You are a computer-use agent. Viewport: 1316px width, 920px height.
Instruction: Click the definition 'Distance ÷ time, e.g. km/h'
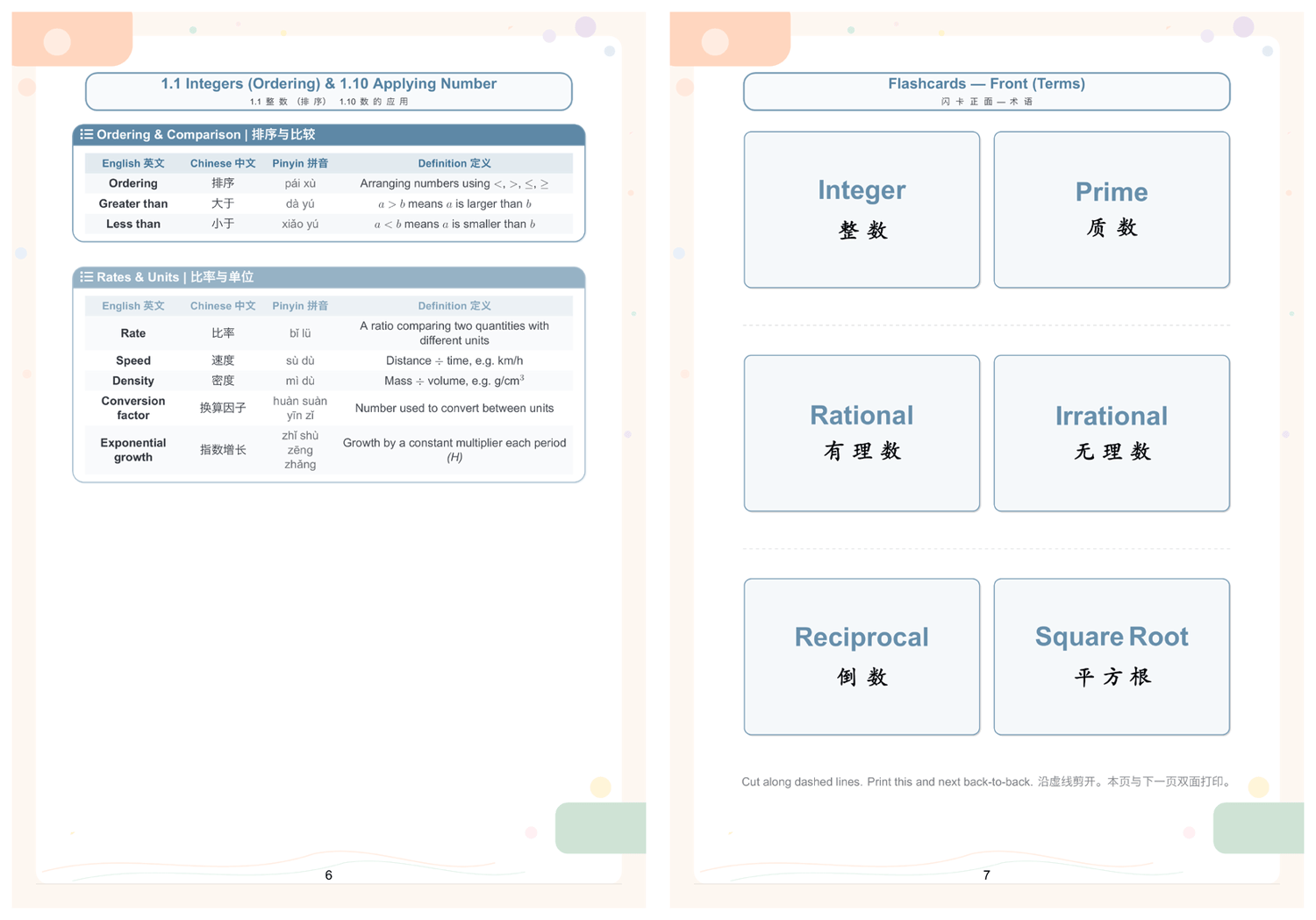(454, 360)
